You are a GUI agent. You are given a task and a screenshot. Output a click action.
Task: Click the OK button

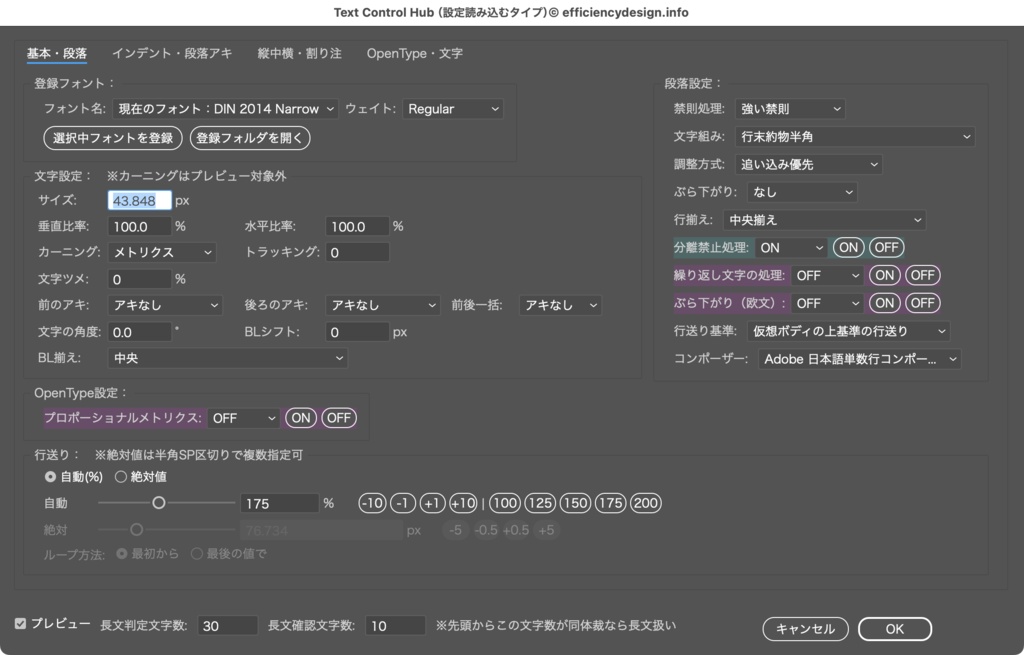895,629
